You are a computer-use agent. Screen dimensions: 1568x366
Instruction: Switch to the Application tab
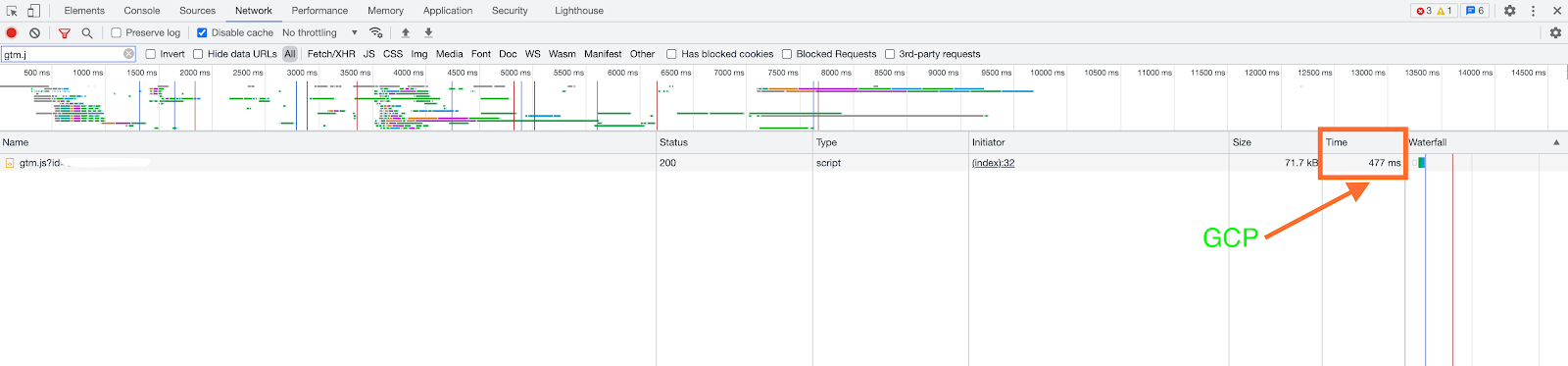tap(448, 11)
